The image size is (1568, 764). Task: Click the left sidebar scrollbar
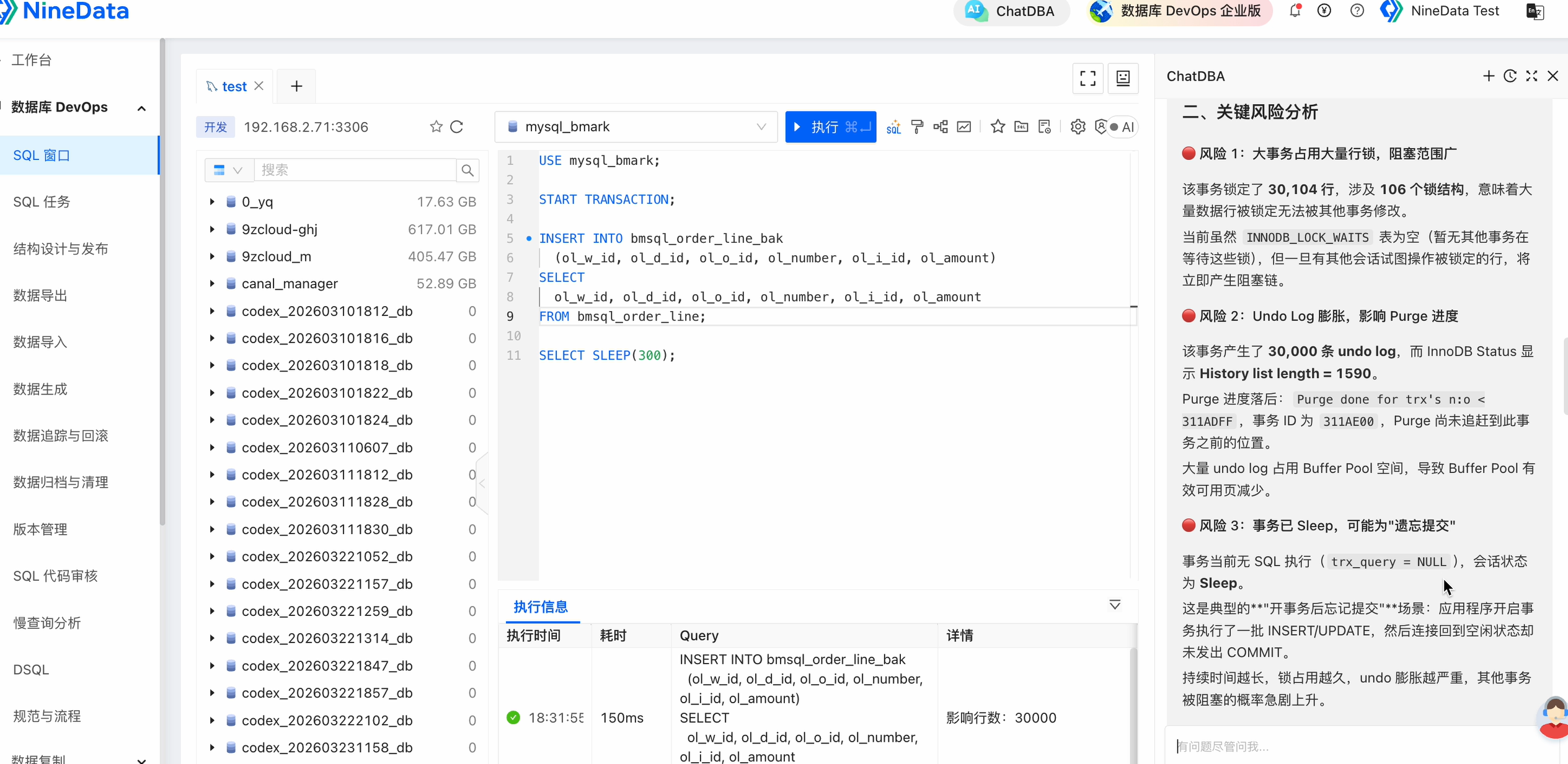pos(162,281)
